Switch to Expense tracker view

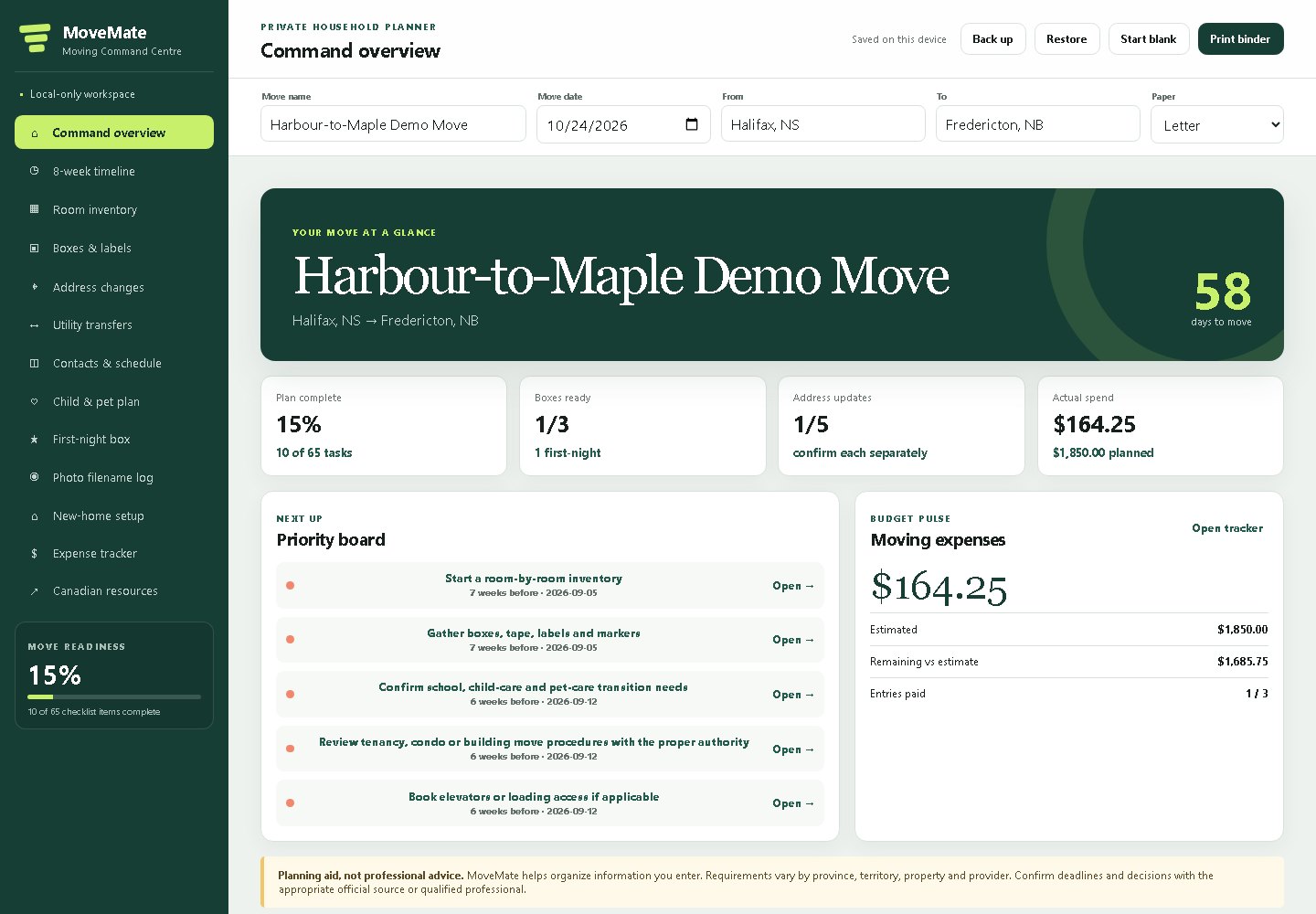pyautogui.click(x=114, y=553)
